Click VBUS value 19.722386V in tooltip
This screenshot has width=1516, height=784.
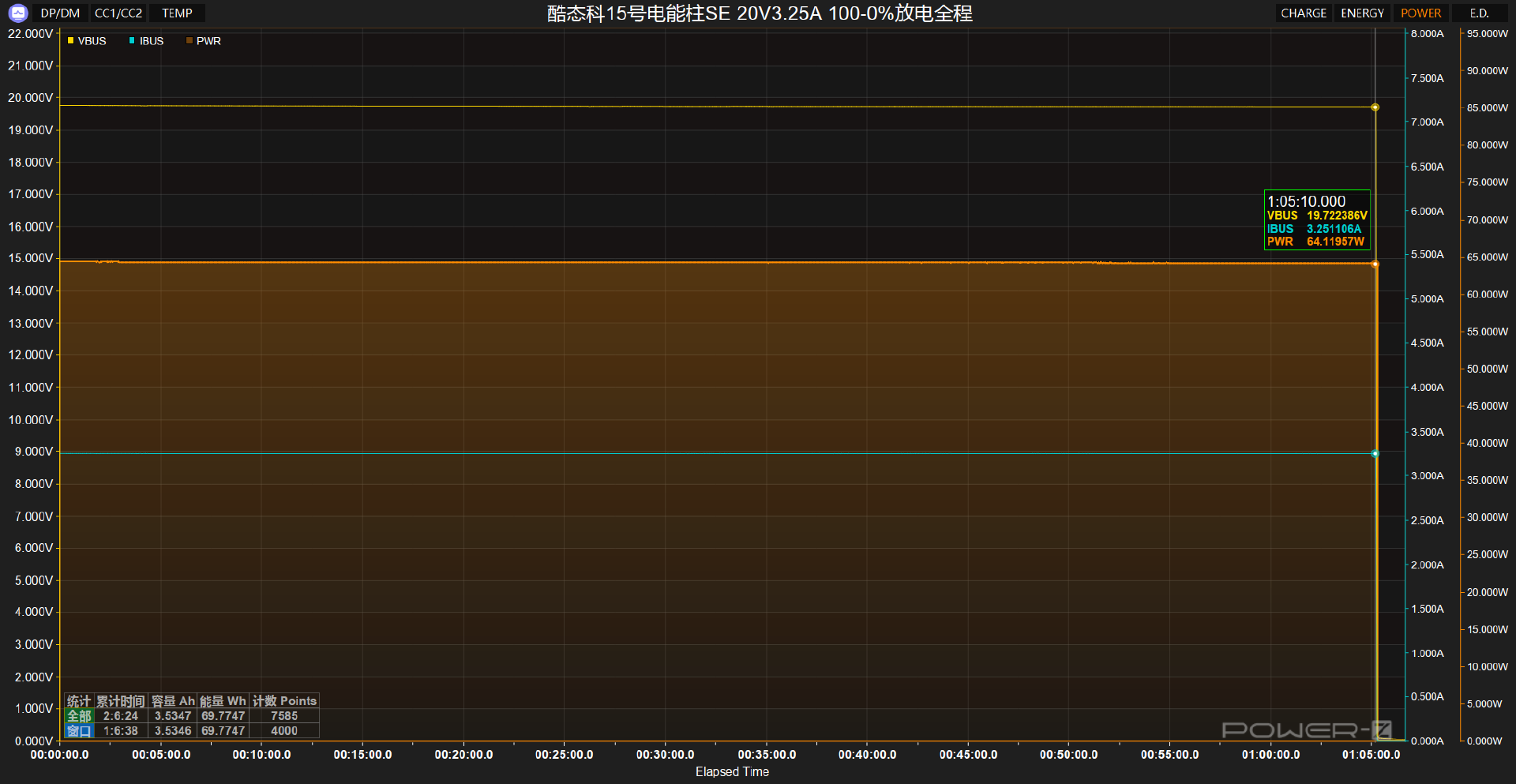1337,216
